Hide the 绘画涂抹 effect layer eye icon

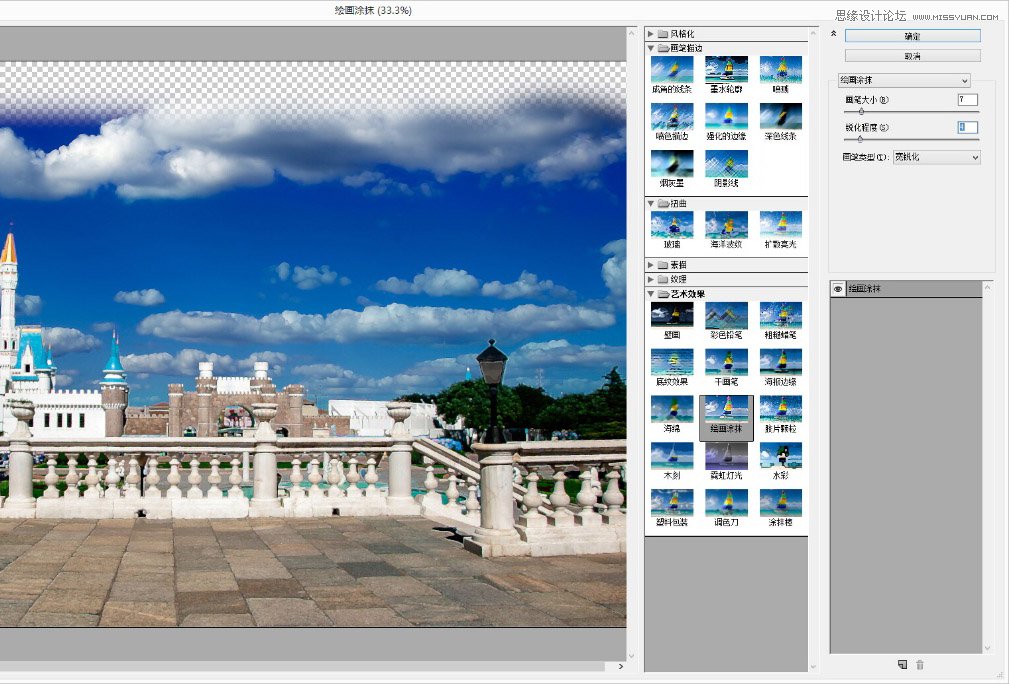pyautogui.click(x=838, y=289)
